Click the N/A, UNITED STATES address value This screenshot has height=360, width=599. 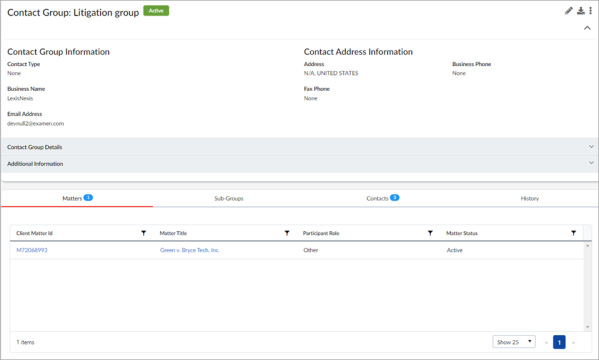pos(331,73)
